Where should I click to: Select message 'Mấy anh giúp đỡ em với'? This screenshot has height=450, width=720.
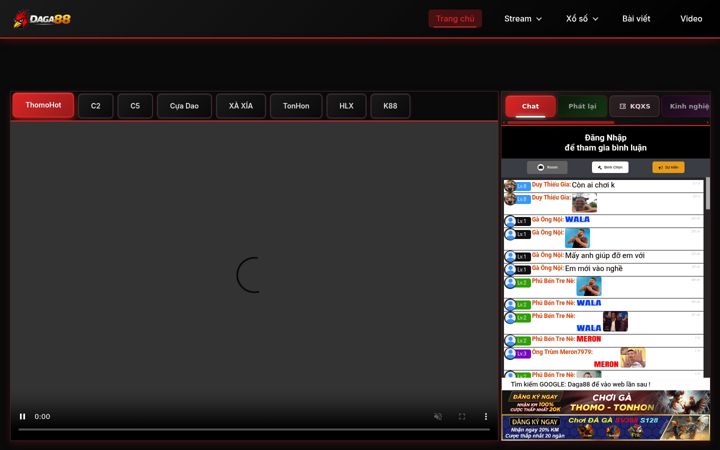point(605,255)
